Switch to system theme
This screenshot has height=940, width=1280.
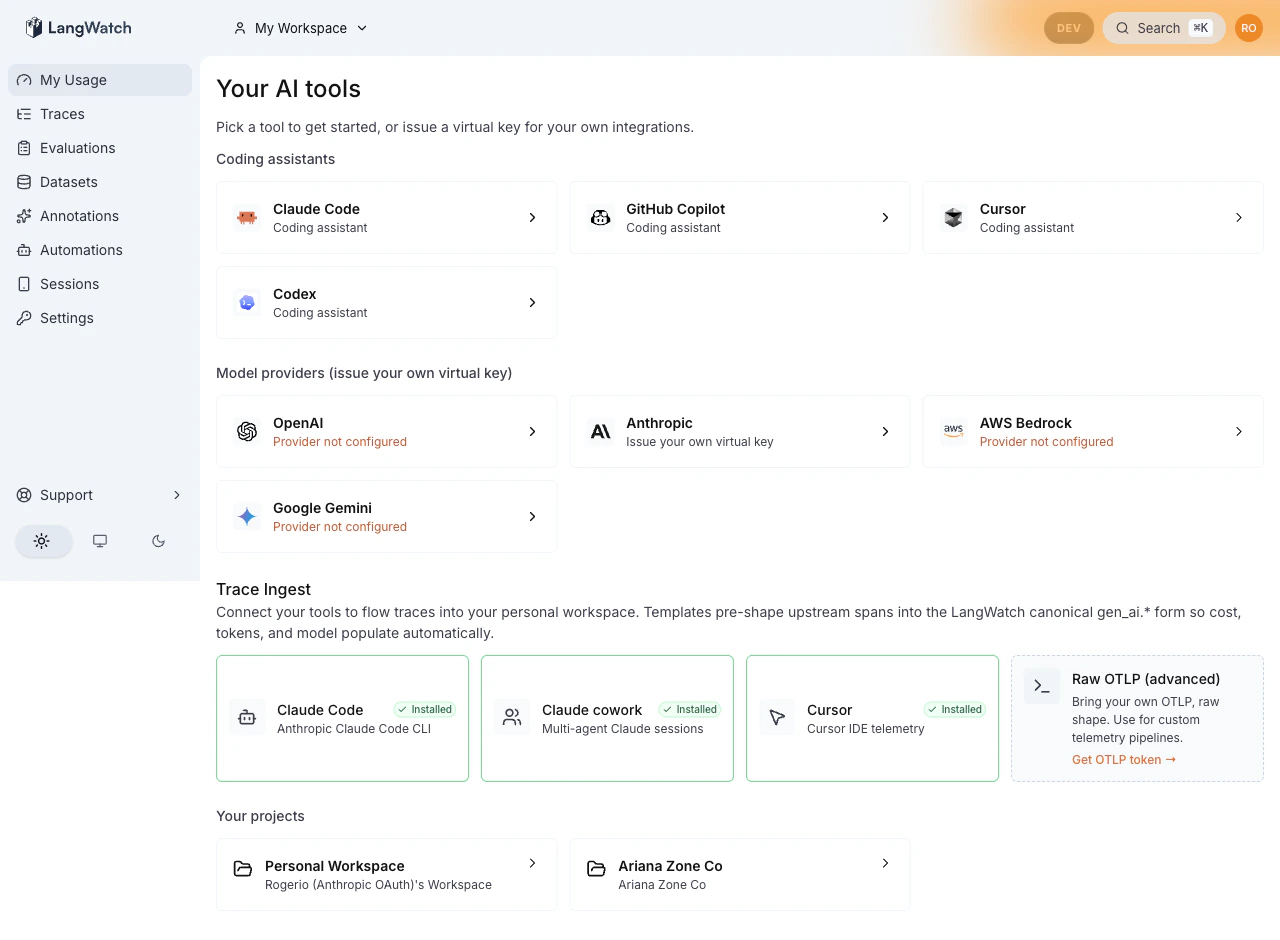coord(100,541)
